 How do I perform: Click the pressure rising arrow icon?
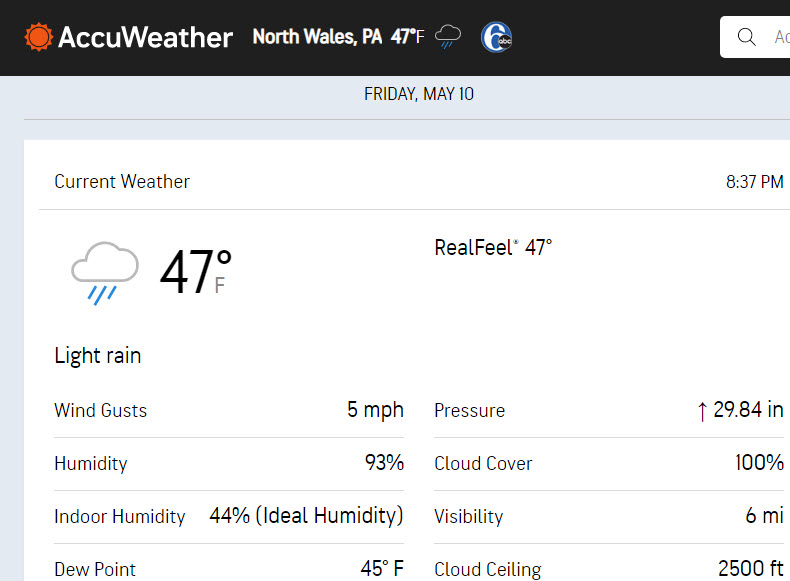pos(702,411)
